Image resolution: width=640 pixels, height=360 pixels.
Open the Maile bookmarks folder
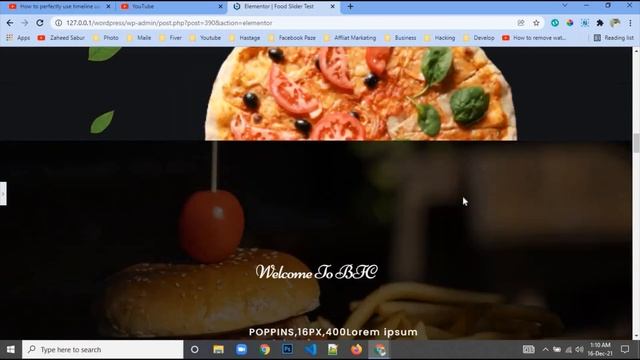139,38
